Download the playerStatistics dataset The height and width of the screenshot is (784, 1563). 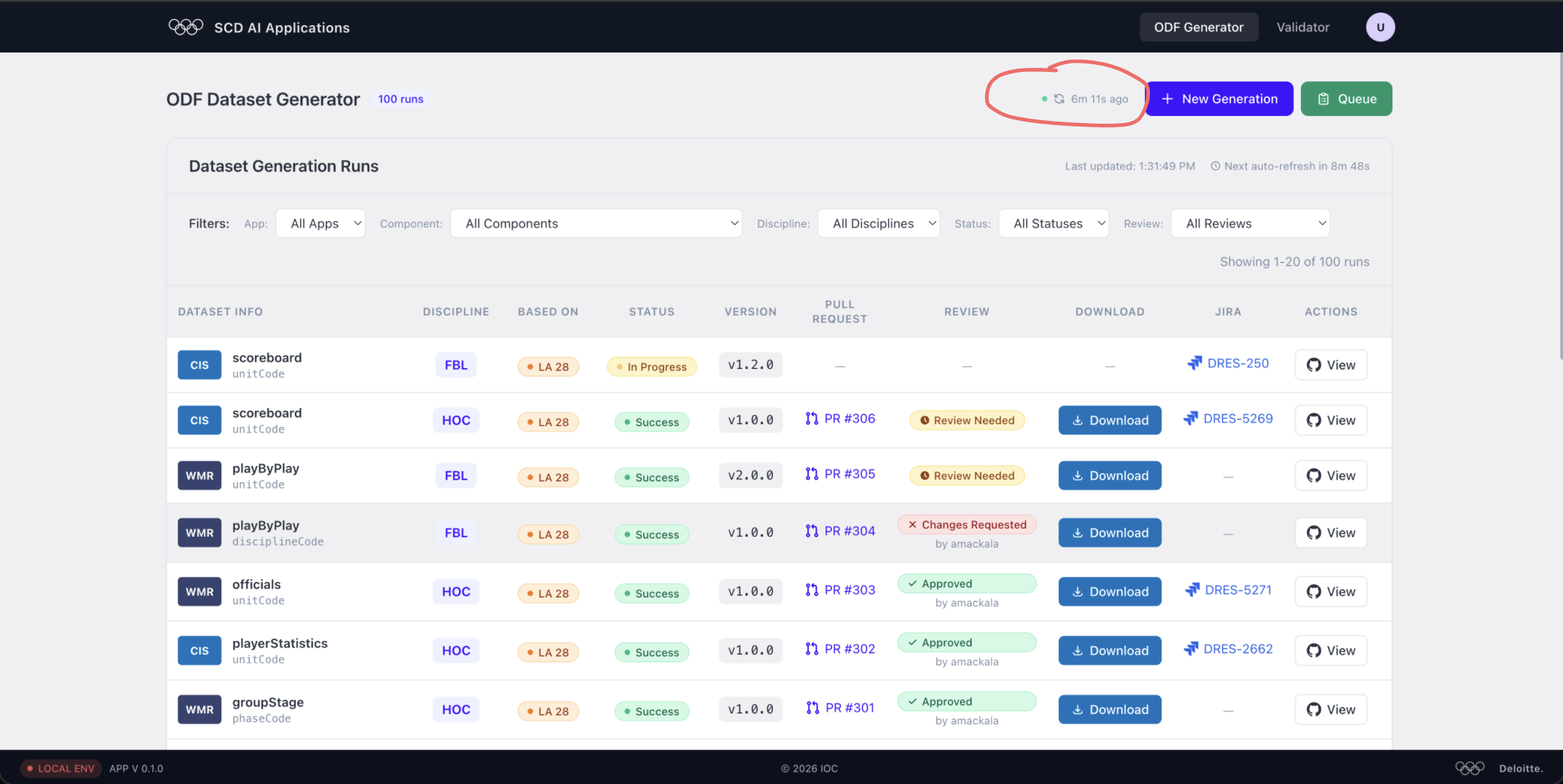[x=1110, y=651]
